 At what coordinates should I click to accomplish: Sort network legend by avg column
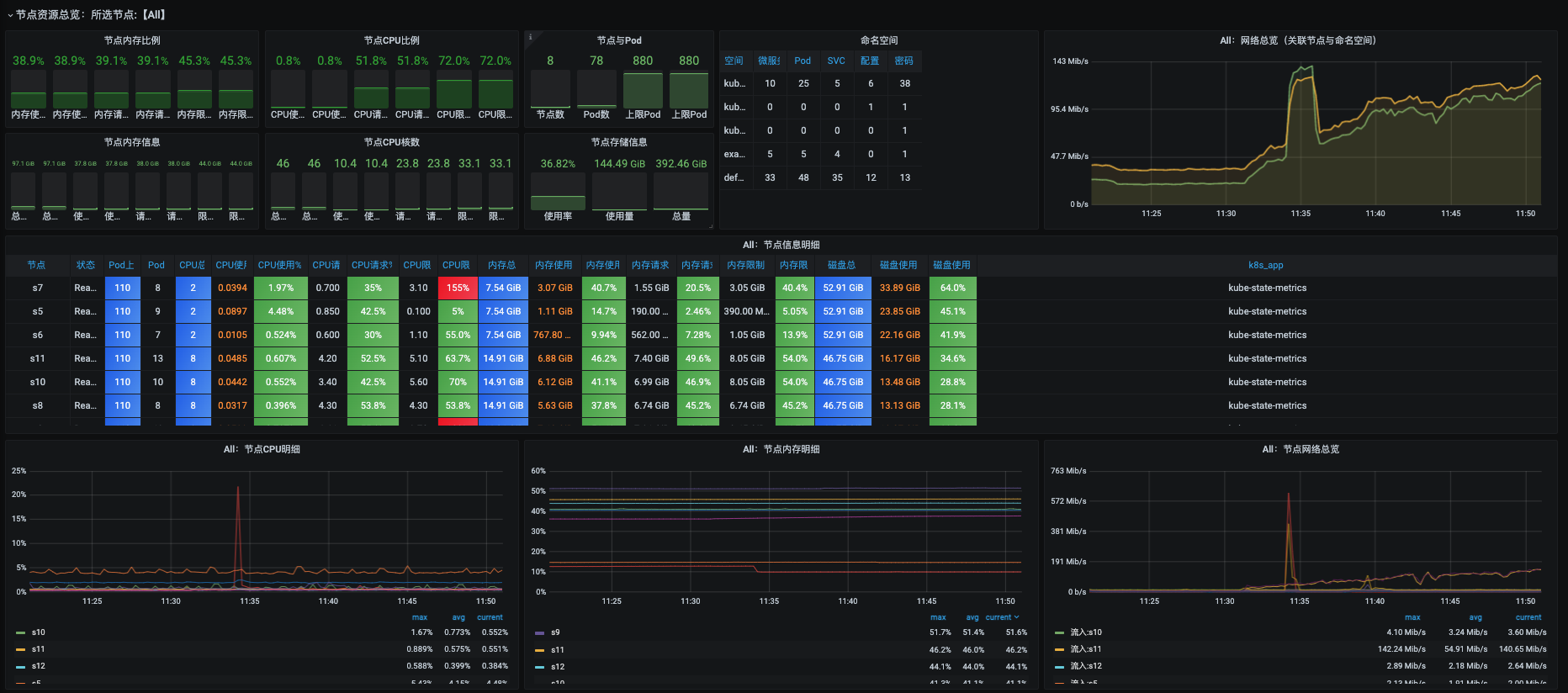(1475, 617)
